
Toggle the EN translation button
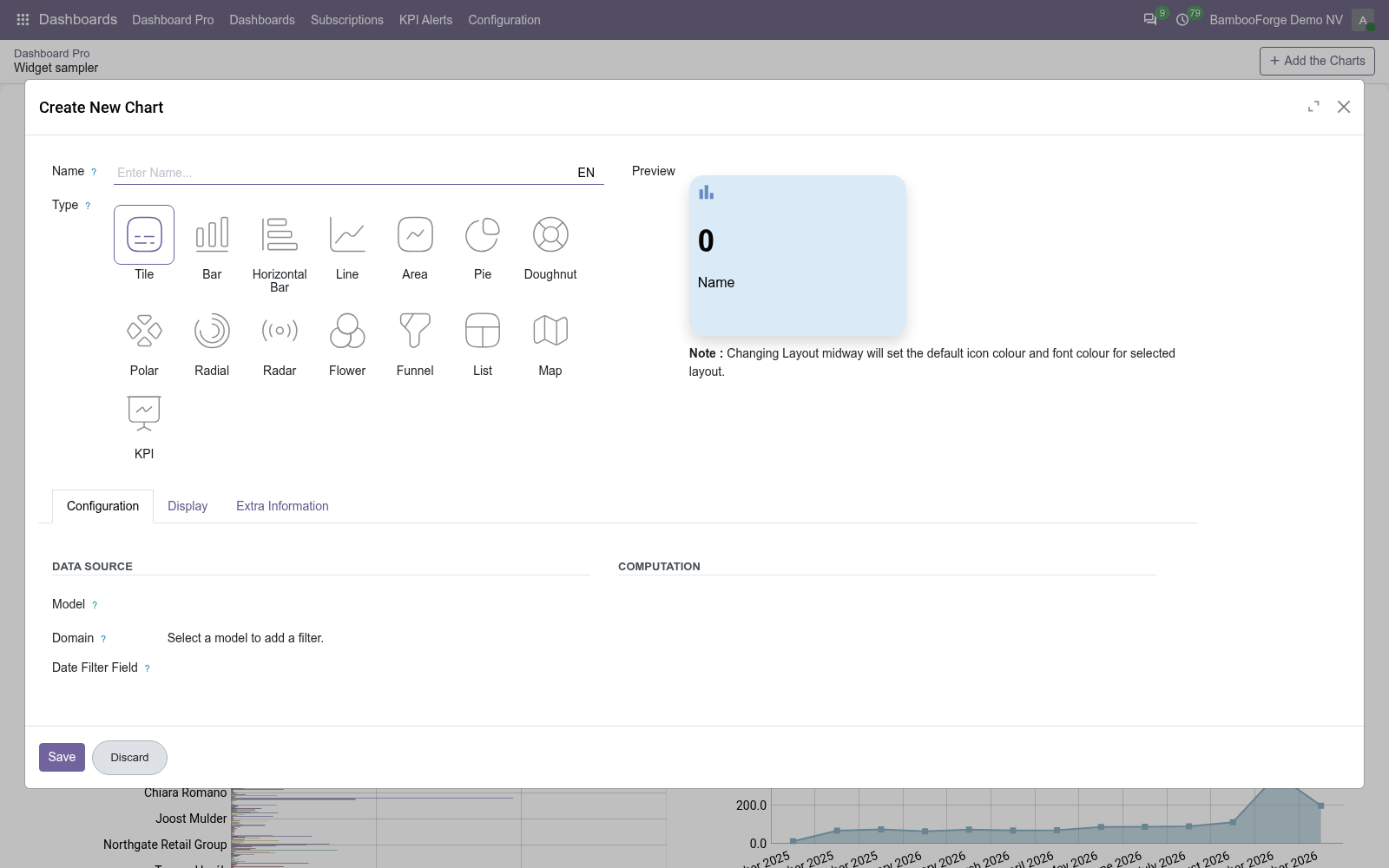pos(586,173)
